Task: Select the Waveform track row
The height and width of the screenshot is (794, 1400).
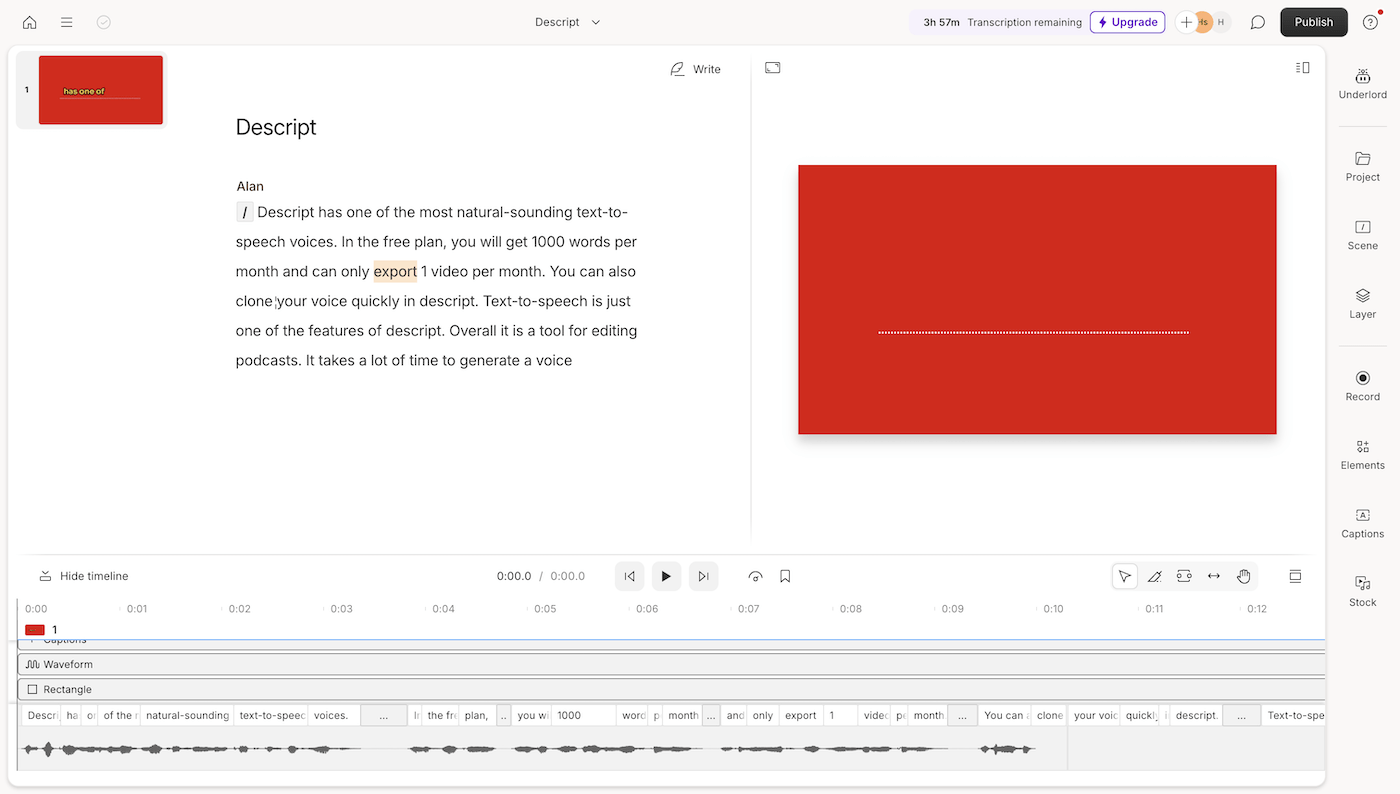Action: [672, 664]
